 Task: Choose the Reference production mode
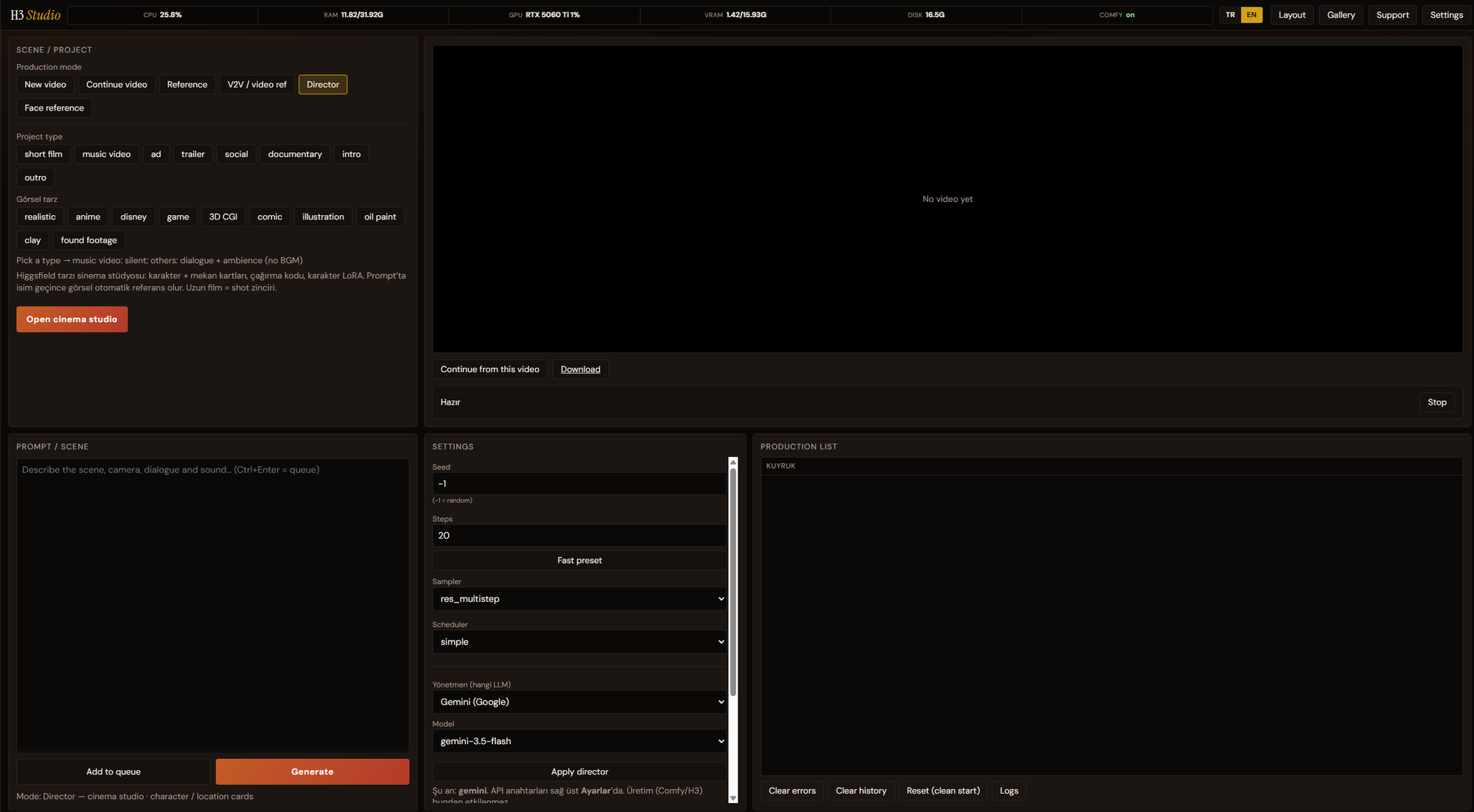(187, 85)
